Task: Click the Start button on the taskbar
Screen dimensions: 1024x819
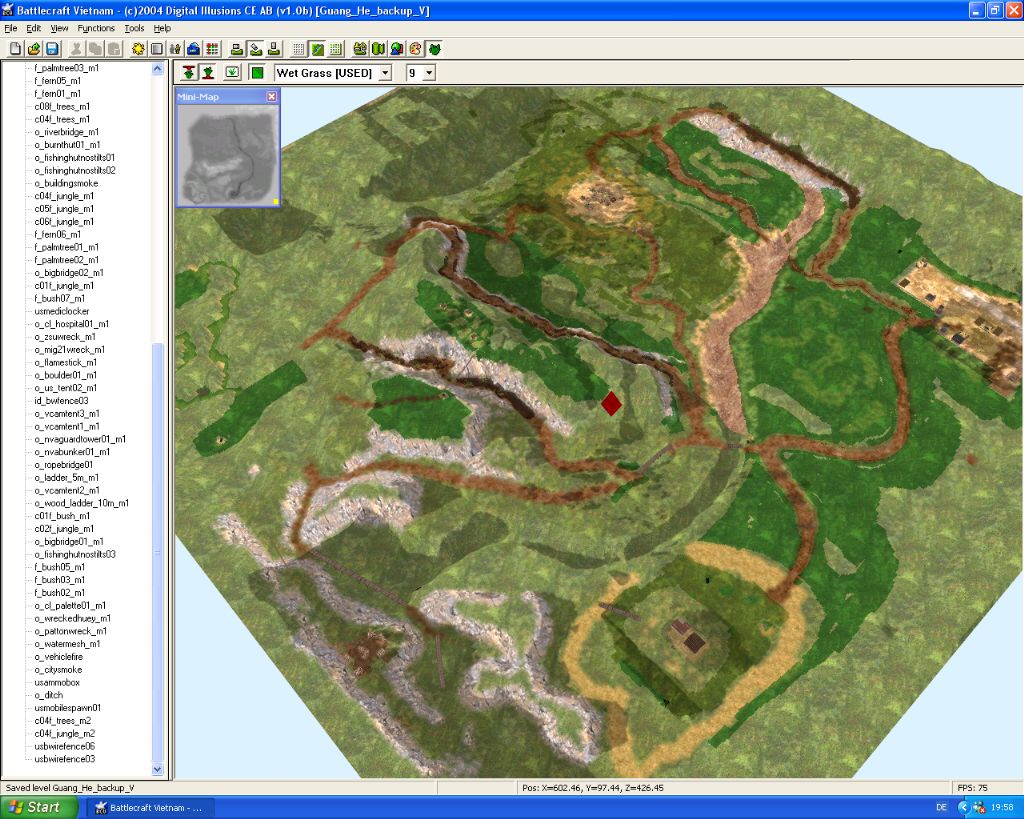Action: [x=37, y=807]
